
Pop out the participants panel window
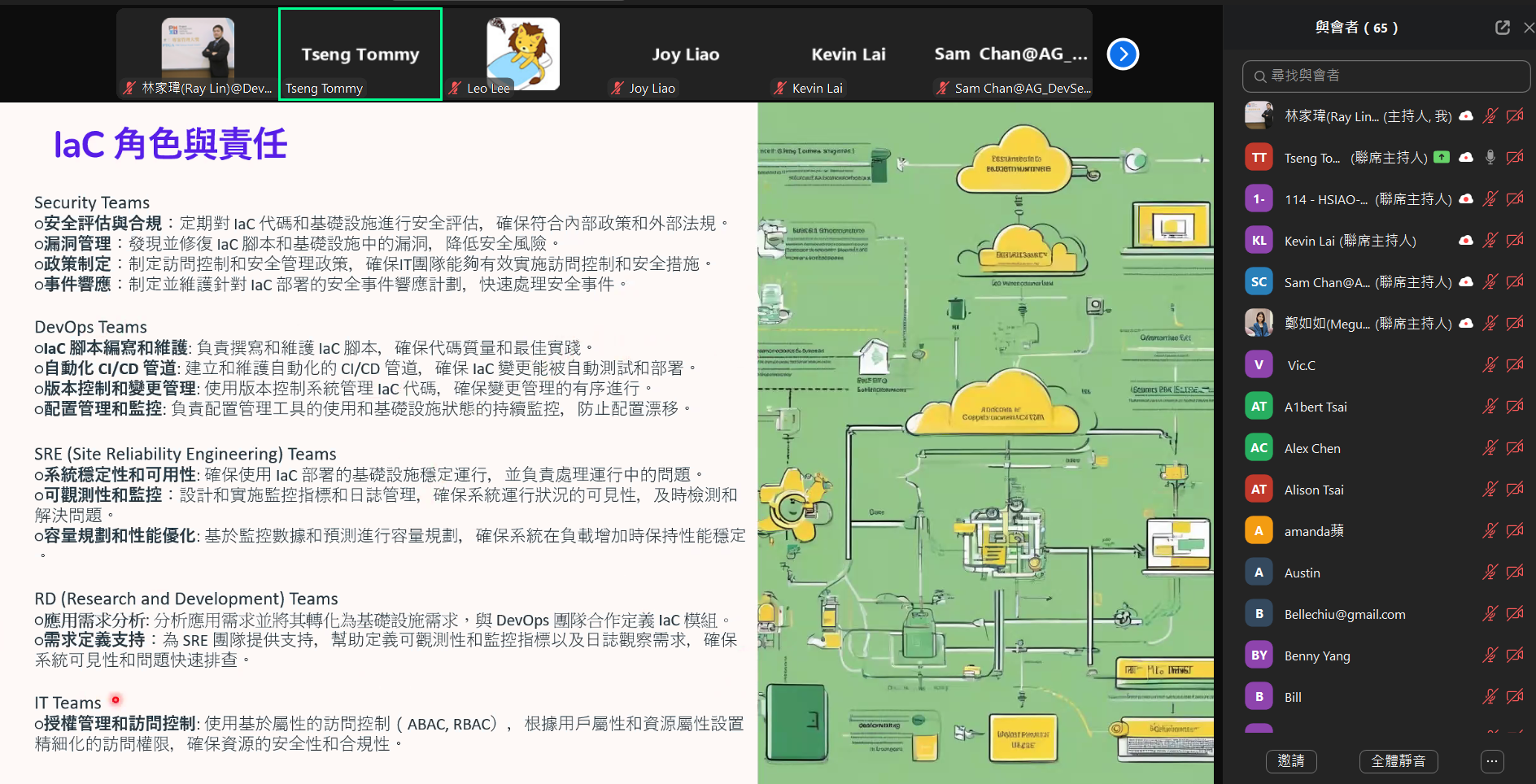point(1502,28)
